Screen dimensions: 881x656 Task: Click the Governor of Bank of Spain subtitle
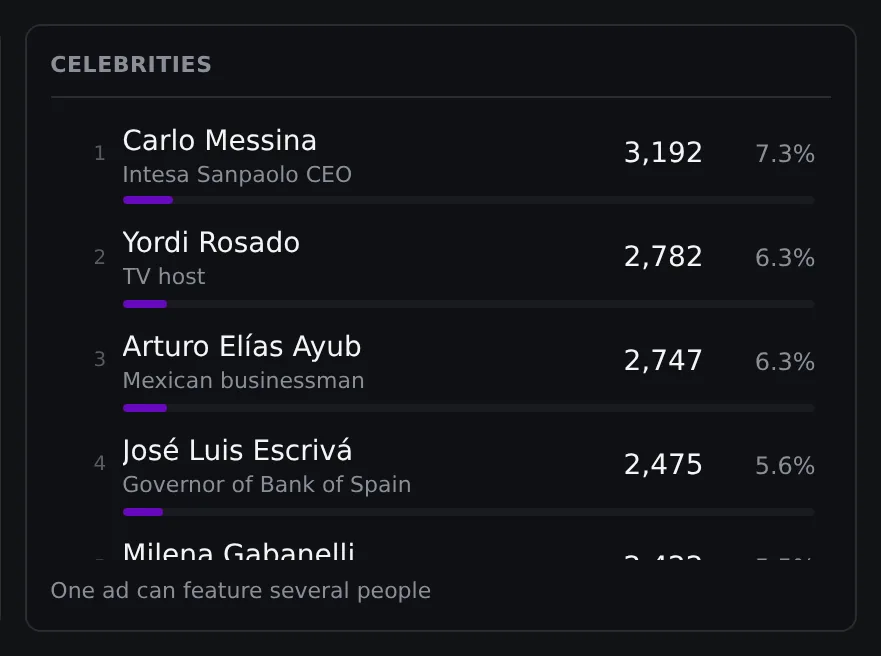tap(267, 485)
